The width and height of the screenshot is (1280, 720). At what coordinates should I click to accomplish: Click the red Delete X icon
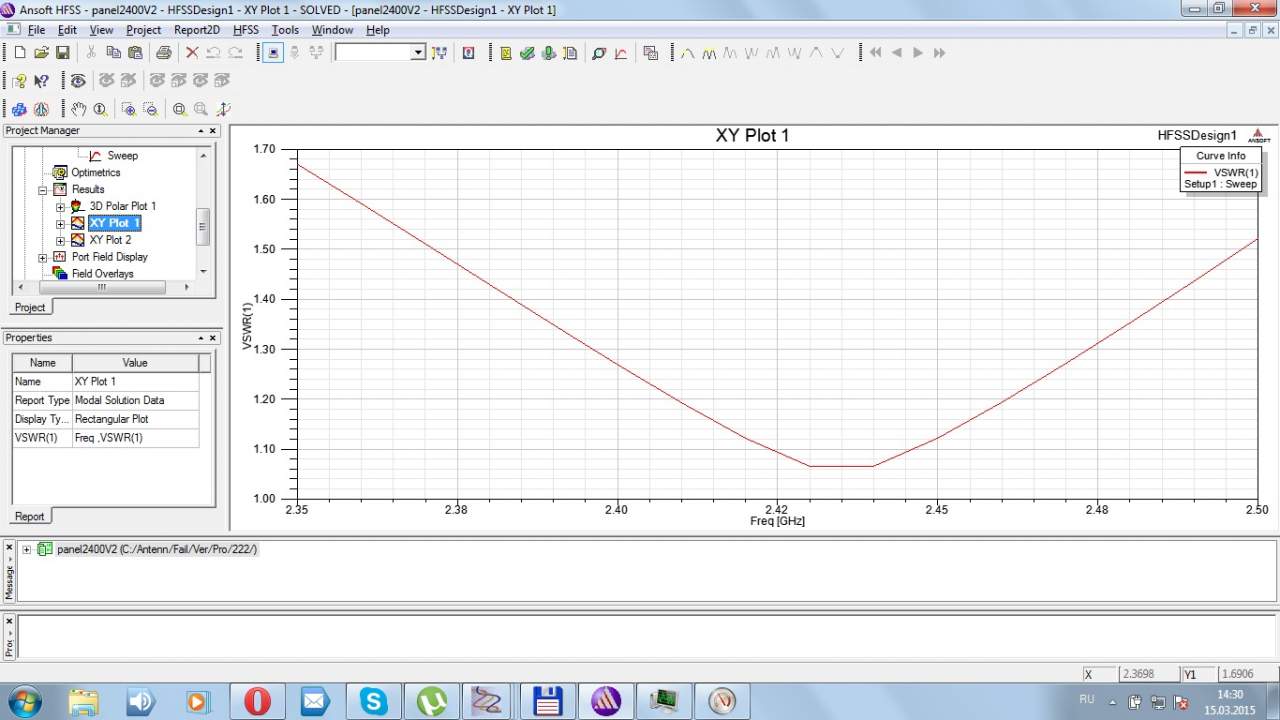click(x=192, y=53)
